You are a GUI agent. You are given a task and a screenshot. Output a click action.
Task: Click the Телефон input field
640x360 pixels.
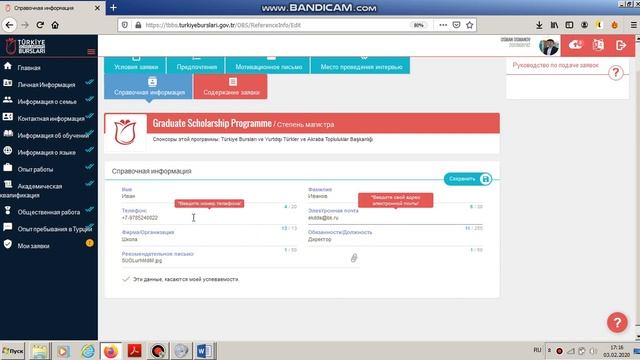[x=209, y=218]
